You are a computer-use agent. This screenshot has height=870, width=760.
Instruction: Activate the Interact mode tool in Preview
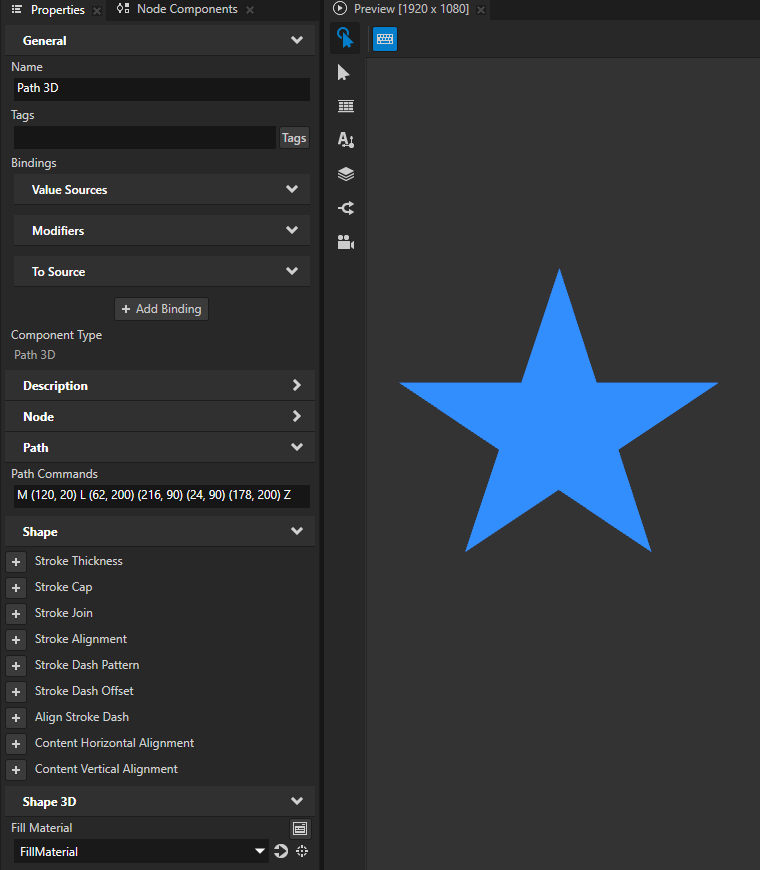(x=345, y=38)
